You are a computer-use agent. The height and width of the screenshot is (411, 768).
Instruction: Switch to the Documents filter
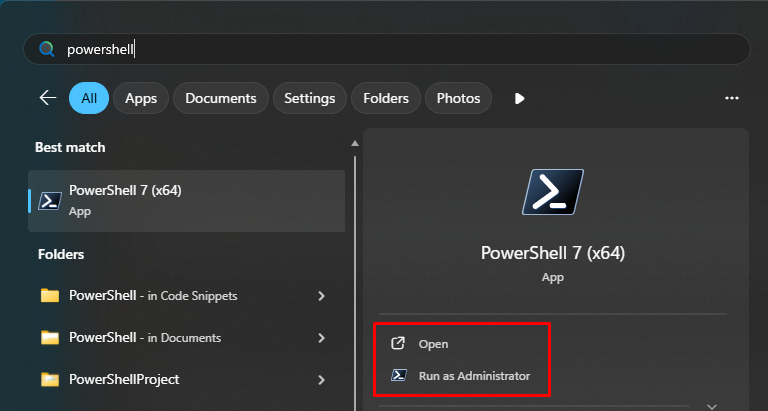pyautogui.click(x=221, y=98)
